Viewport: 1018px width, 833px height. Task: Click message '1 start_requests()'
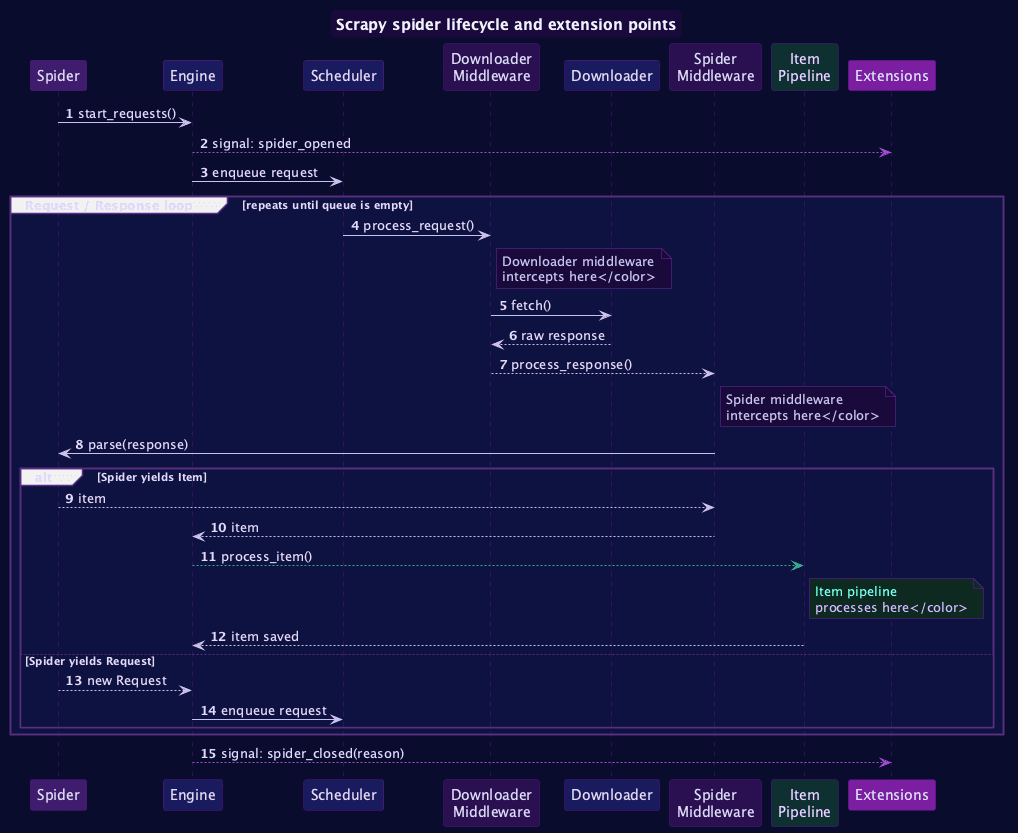coord(121,114)
